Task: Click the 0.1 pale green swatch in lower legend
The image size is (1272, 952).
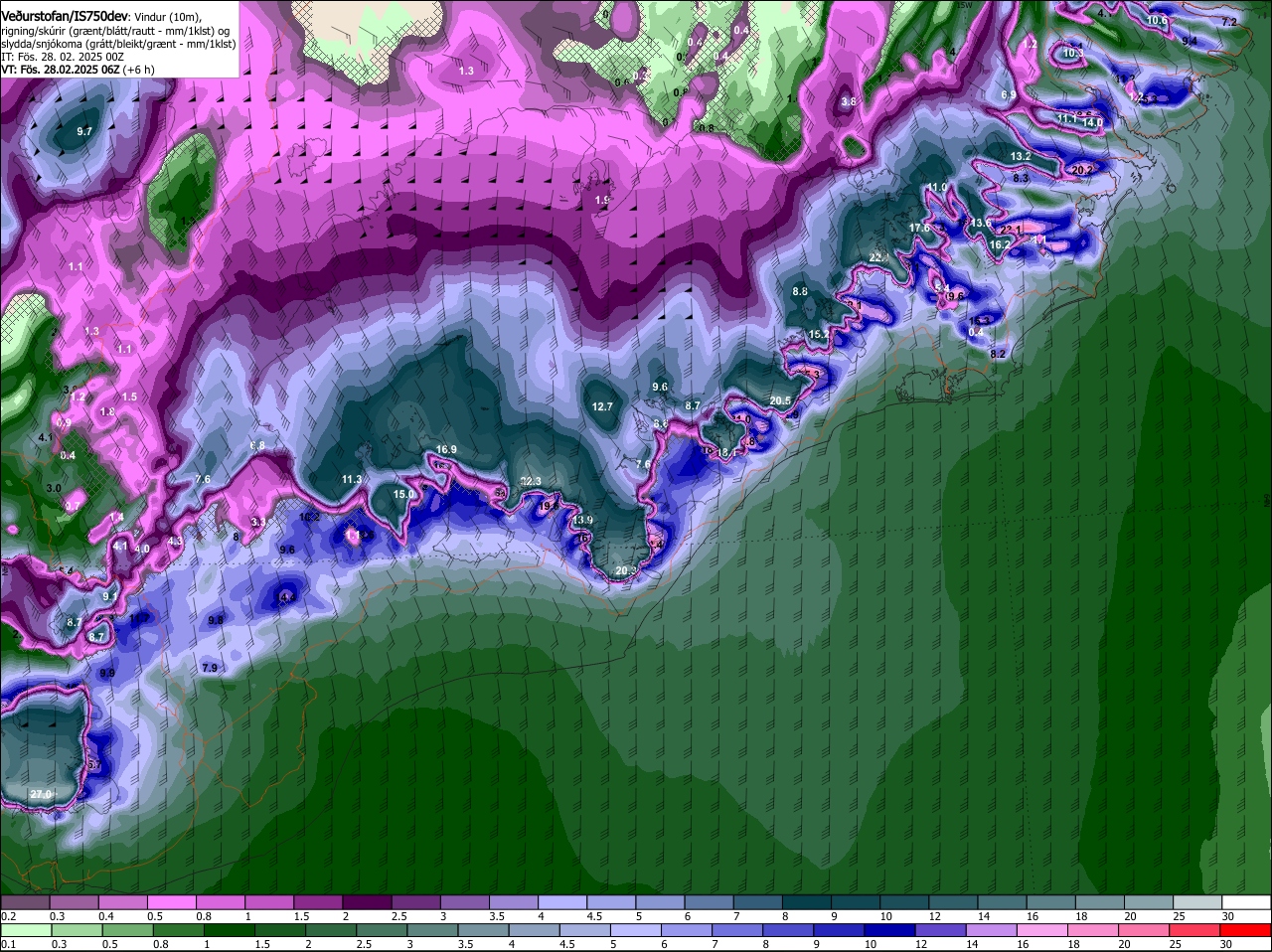Action: tap(28, 930)
